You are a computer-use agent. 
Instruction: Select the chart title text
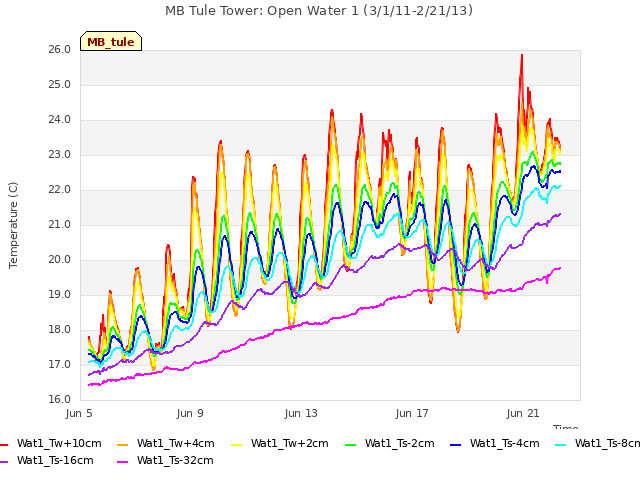[319, 11]
